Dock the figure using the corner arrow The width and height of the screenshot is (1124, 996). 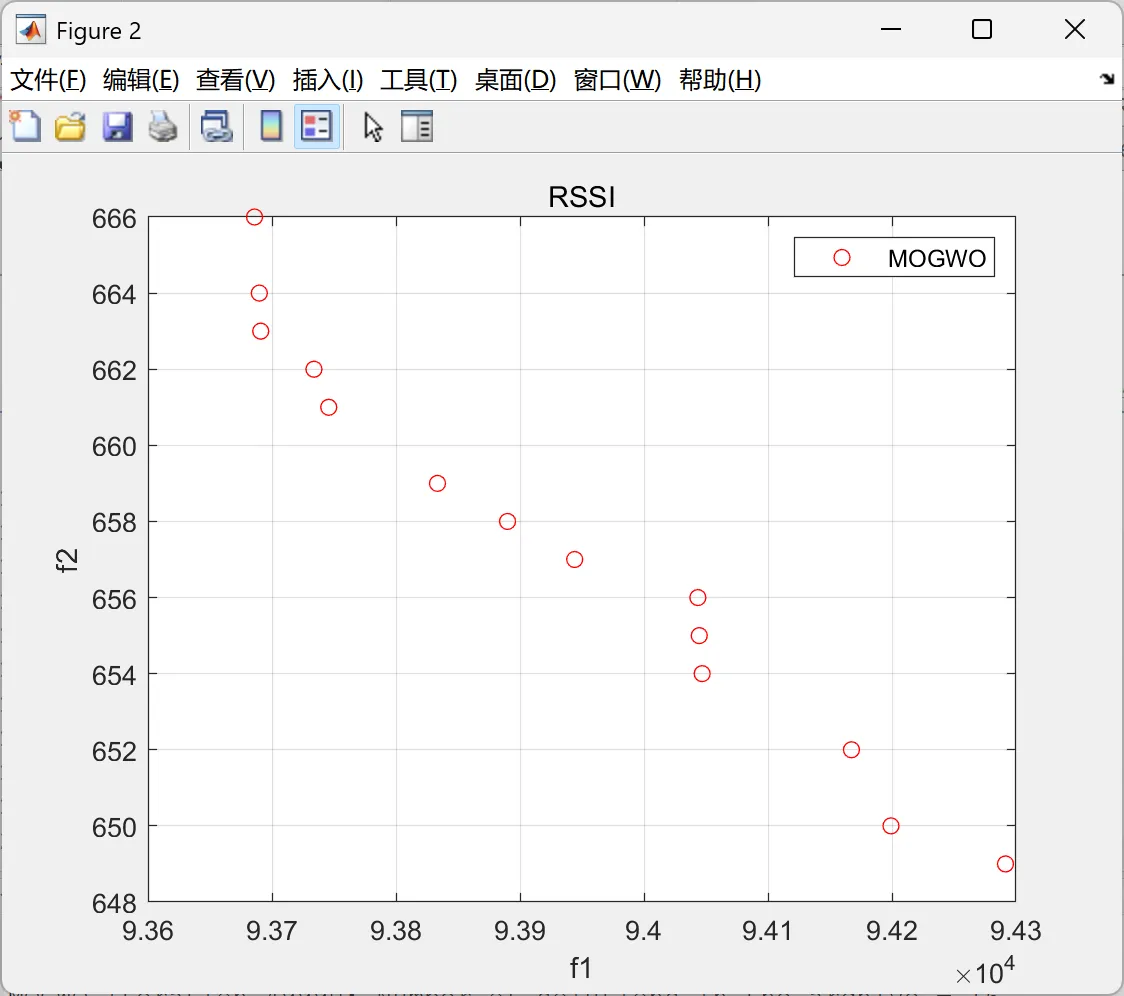pyautogui.click(x=1107, y=79)
